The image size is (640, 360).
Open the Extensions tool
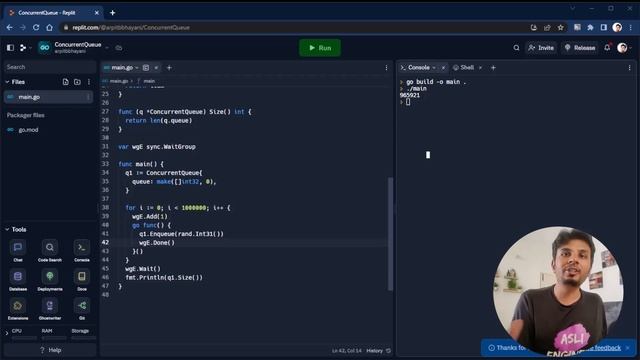[18, 309]
